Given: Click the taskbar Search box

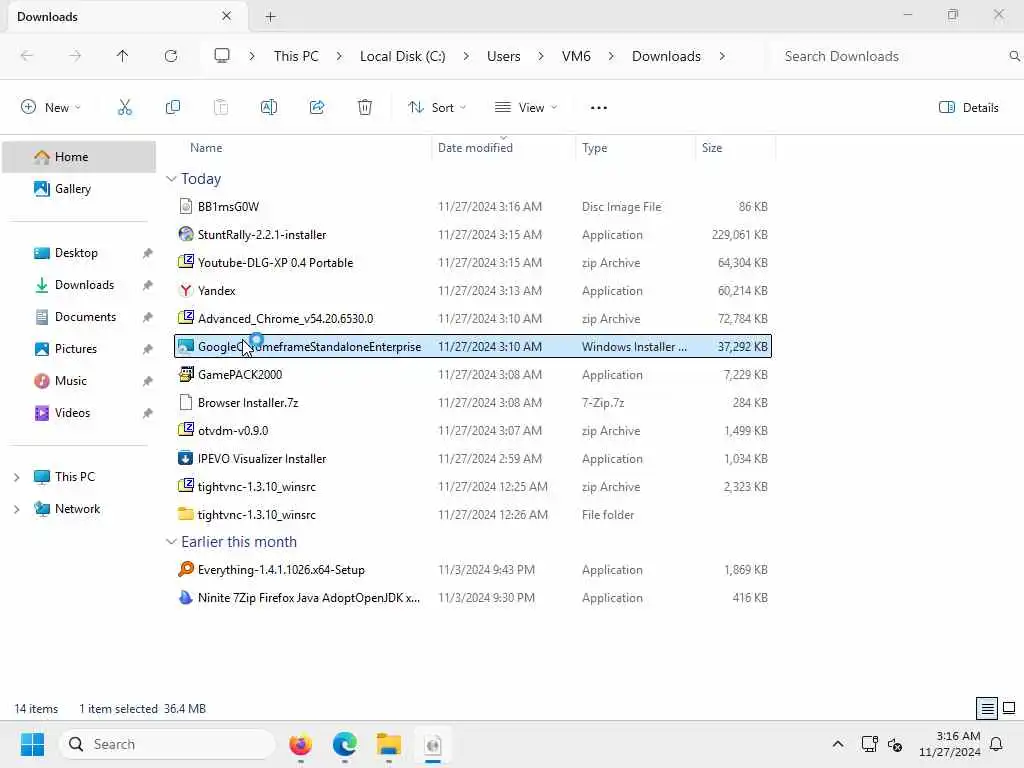Looking at the screenshot, I should 167,744.
